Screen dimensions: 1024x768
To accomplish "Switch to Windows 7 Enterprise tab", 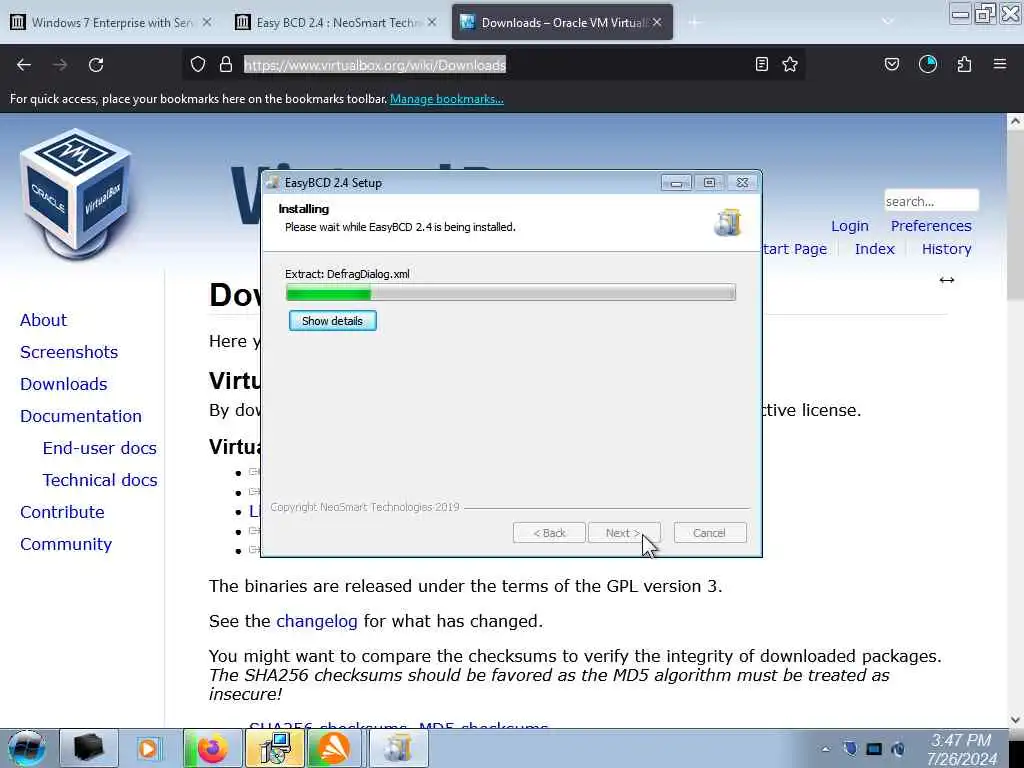I will pyautogui.click(x=112, y=22).
